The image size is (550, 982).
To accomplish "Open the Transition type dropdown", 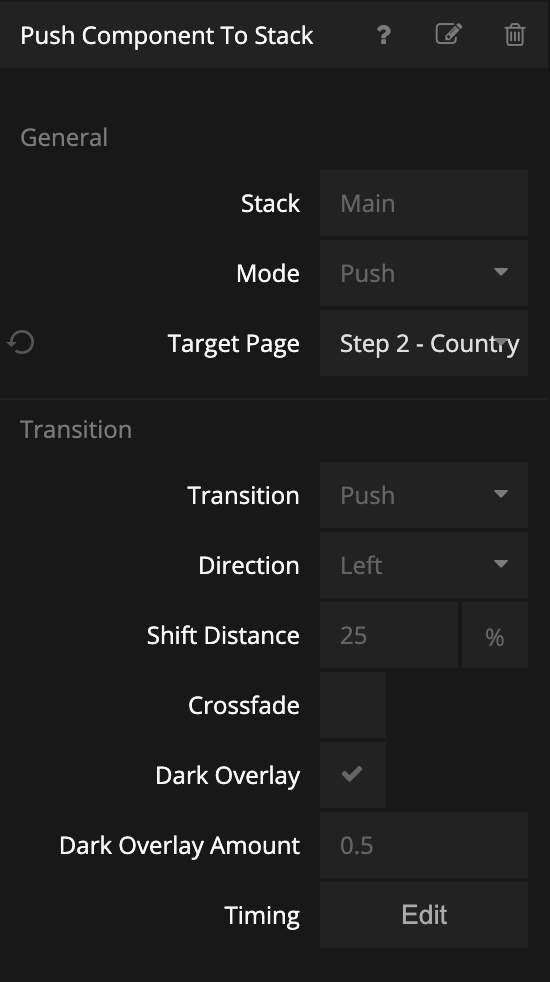I will 424,495.
